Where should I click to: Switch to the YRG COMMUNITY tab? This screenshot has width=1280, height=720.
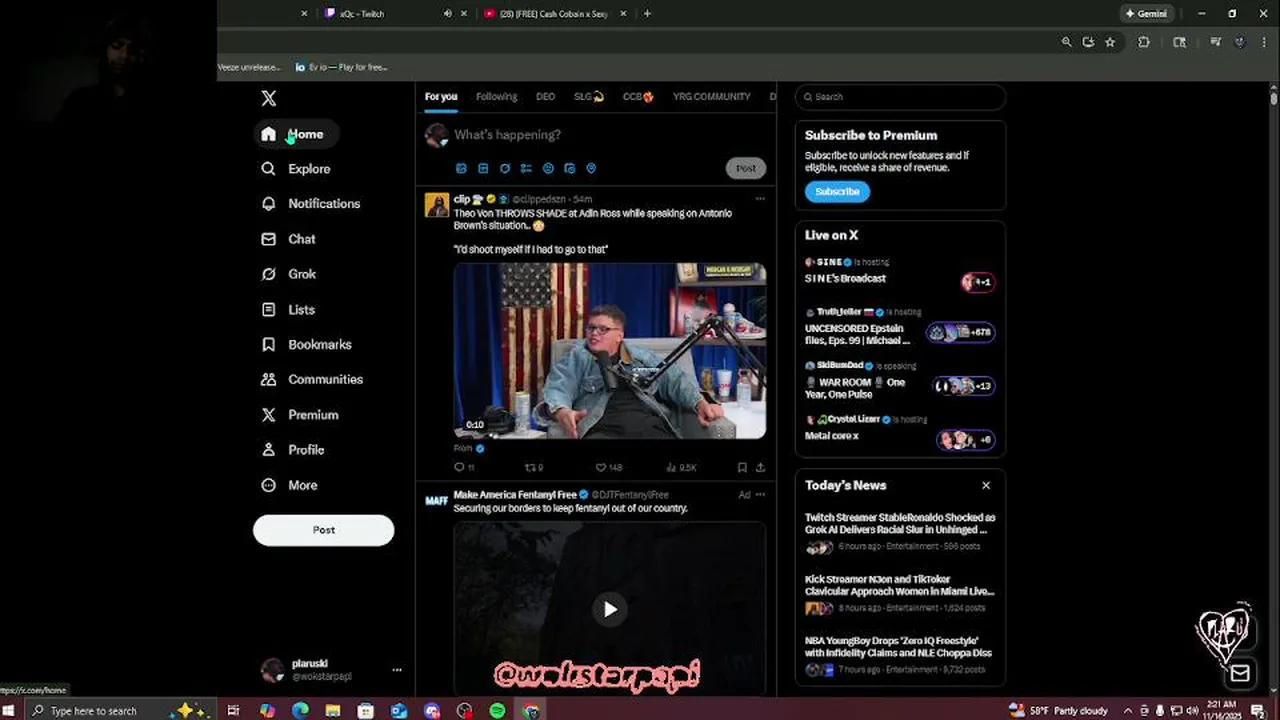[711, 97]
